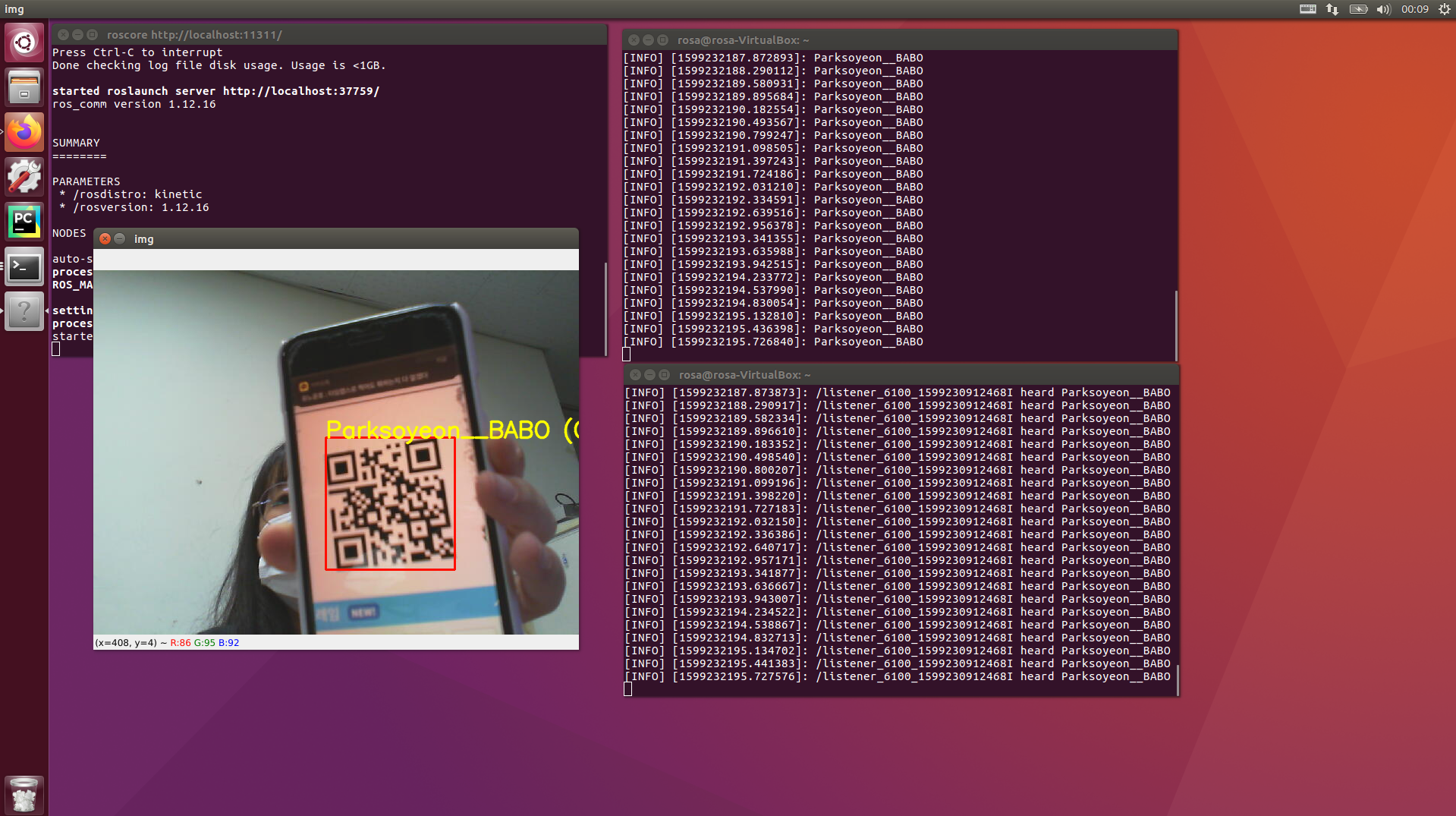Open the Trash in the dock

(24, 795)
